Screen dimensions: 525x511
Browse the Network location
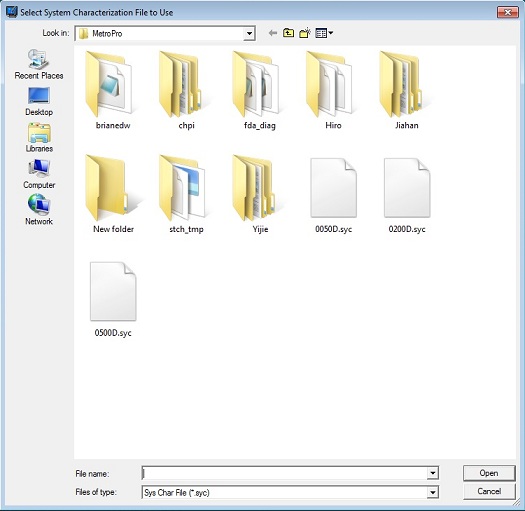[39, 210]
